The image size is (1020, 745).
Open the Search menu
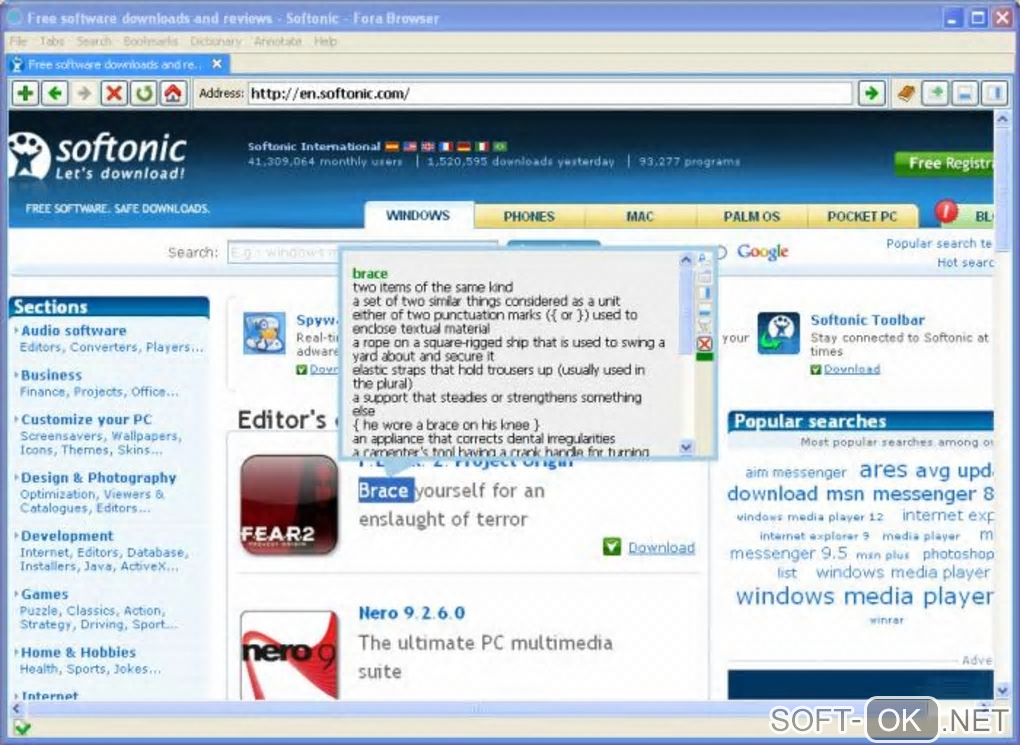[94, 41]
